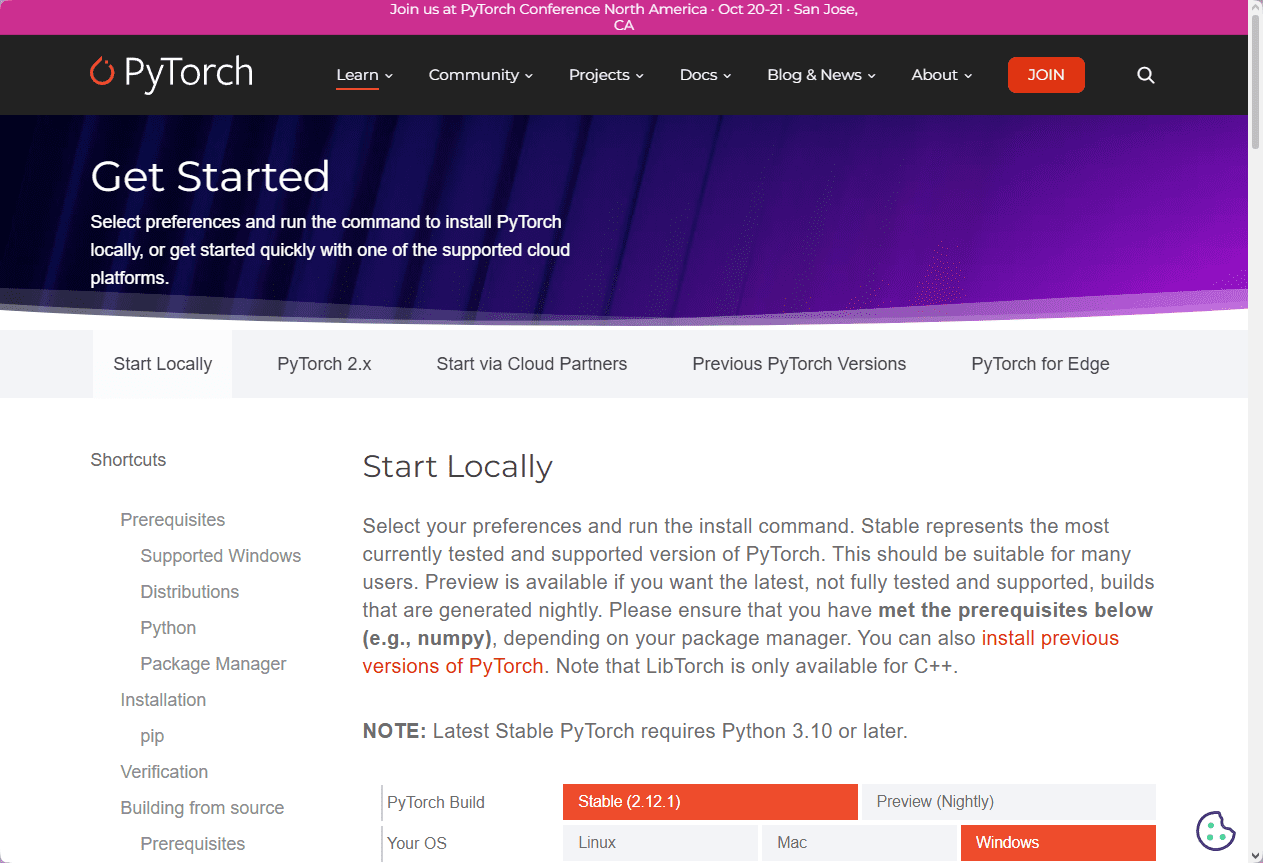The width and height of the screenshot is (1263, 863).
Task: Expand the Learn dropdown menu
Action: click(365, 75)
